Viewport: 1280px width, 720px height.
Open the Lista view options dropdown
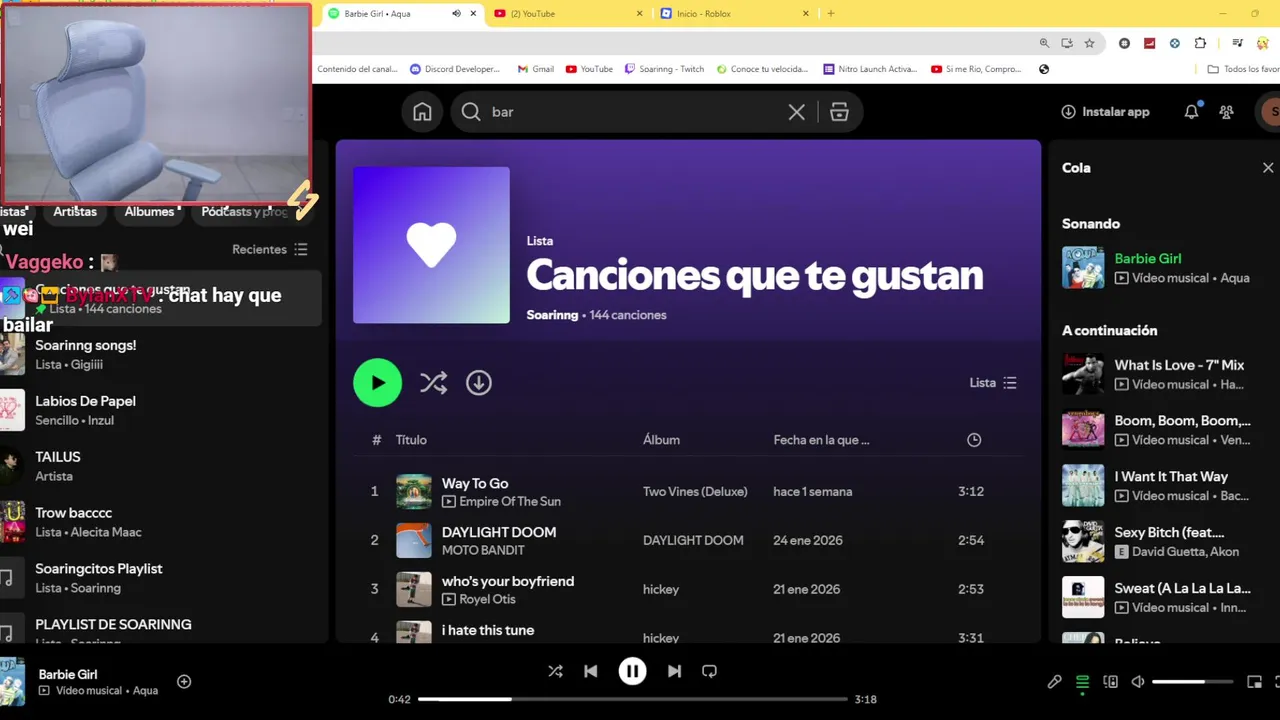993,383
